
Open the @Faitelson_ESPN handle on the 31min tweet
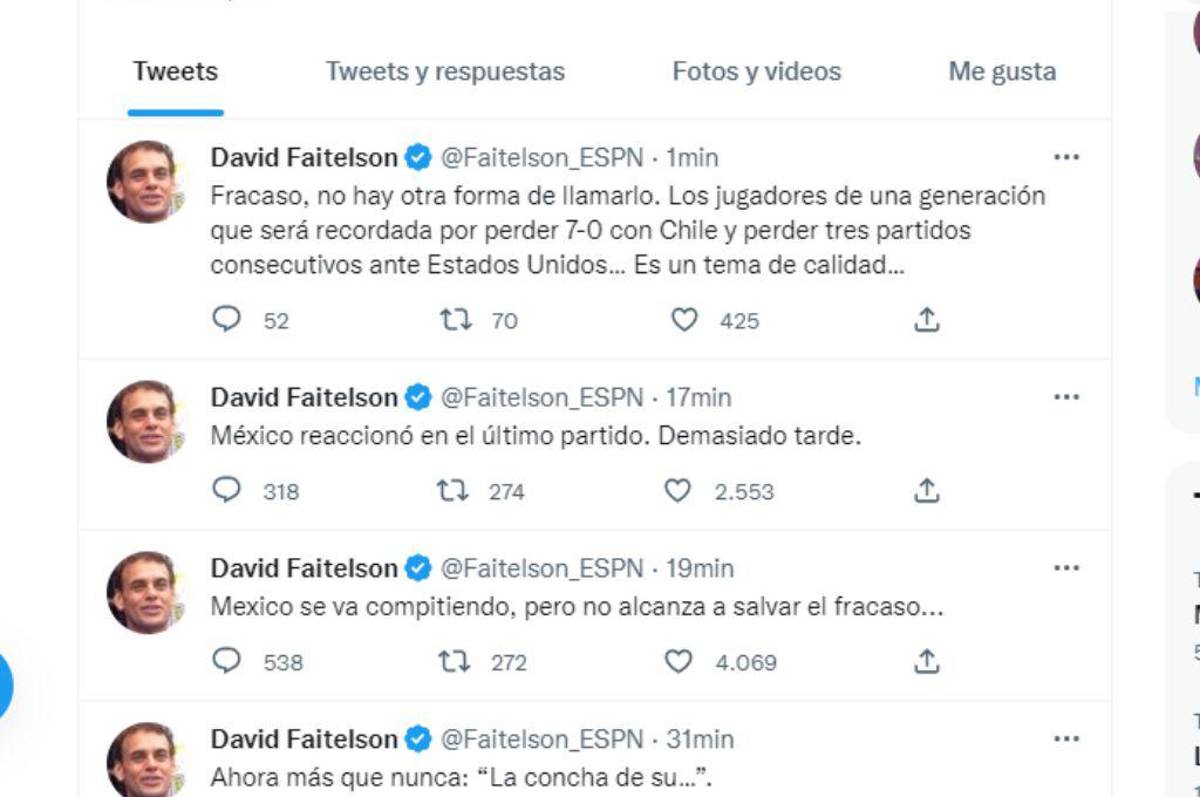pyautogui.click(x=542, y=739)
